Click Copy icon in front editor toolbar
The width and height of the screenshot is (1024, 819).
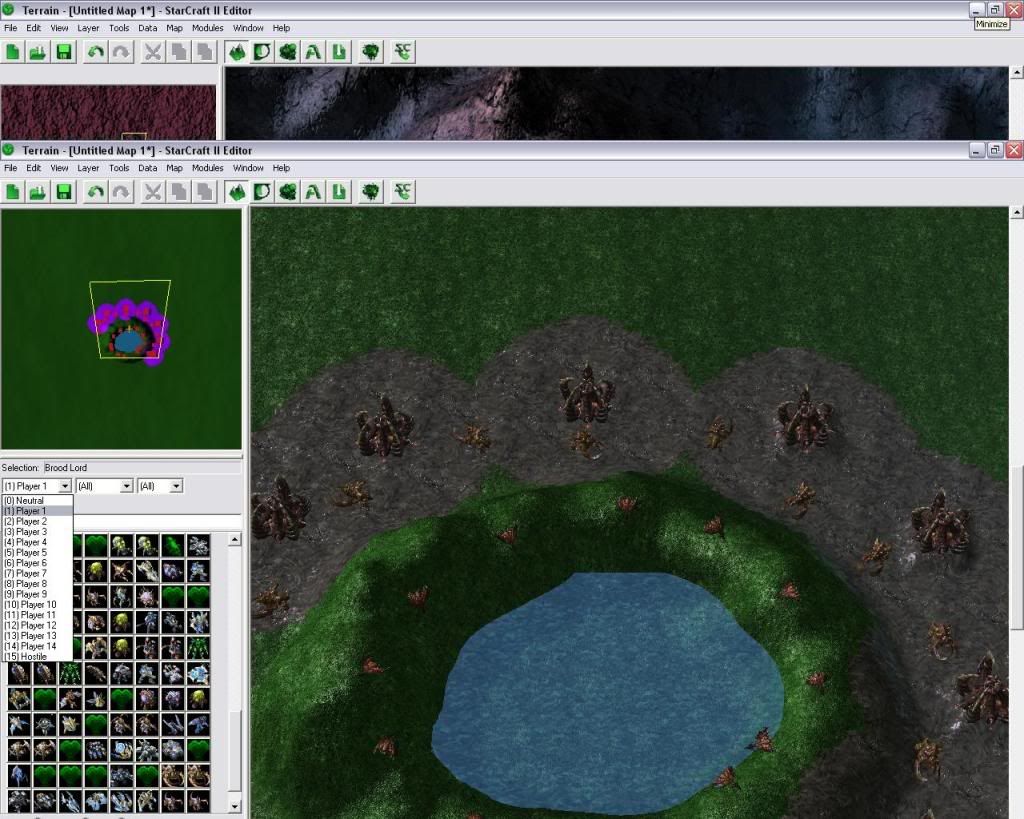179,192
